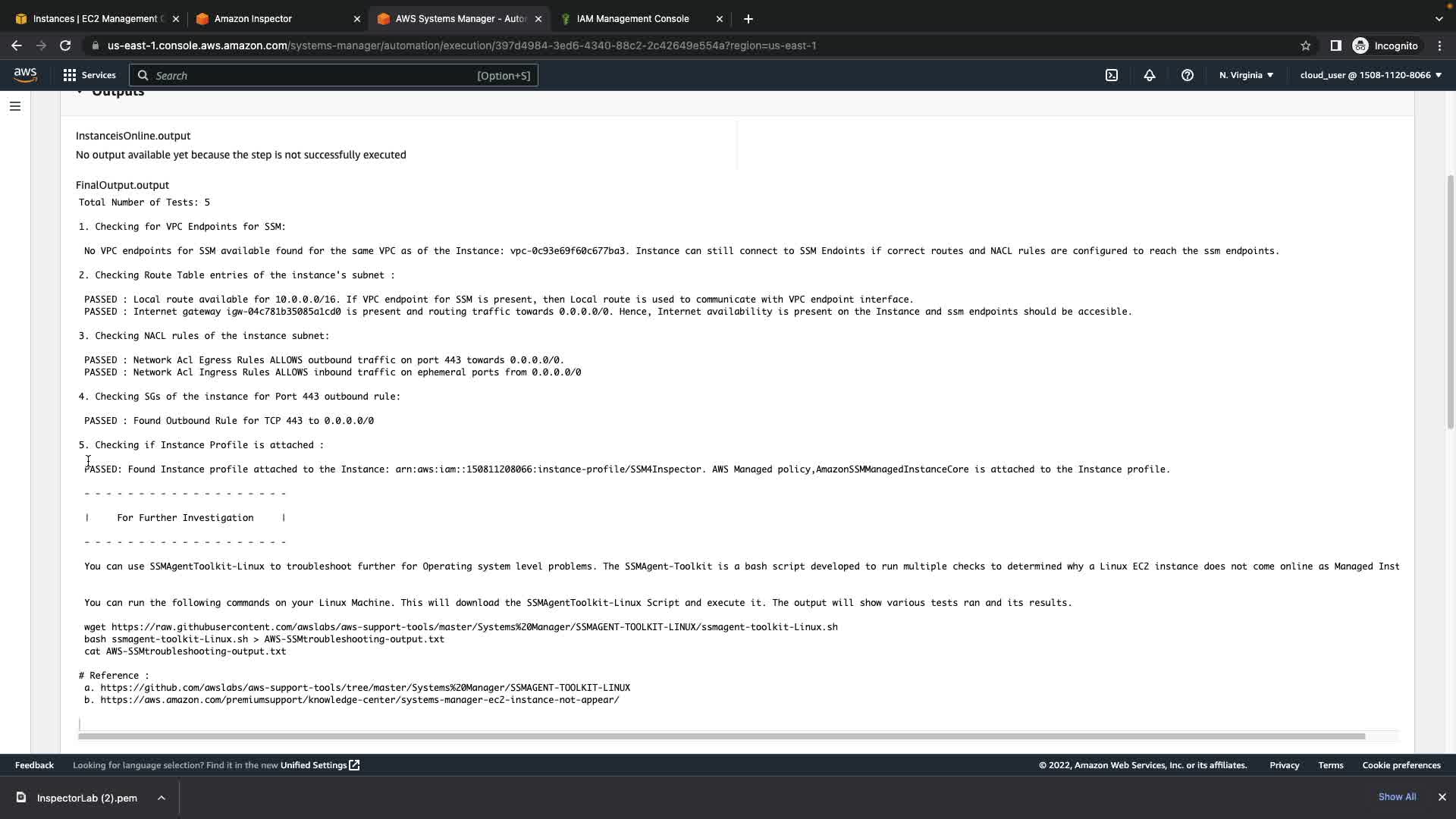
Task: Click the horizontal output scrollbar
Action: pyautogui.click(x=720, y=736)
